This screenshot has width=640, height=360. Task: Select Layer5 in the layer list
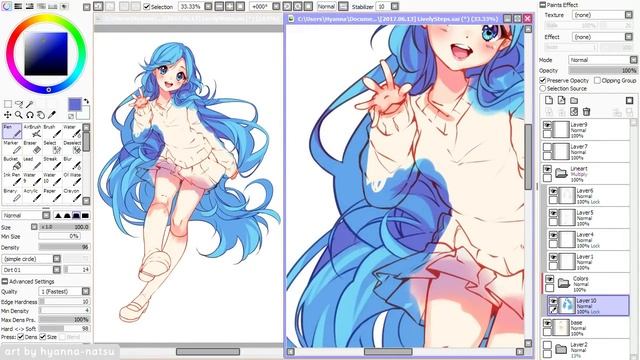pos(589,218)
